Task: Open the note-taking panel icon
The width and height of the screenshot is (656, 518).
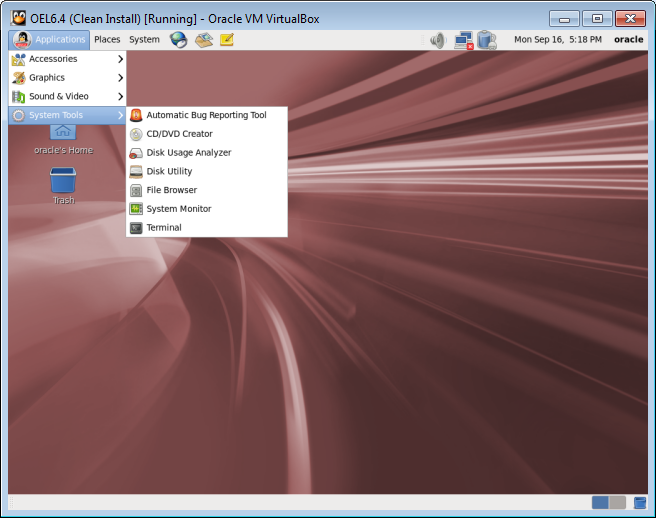Action: click(x=227, y=40)
